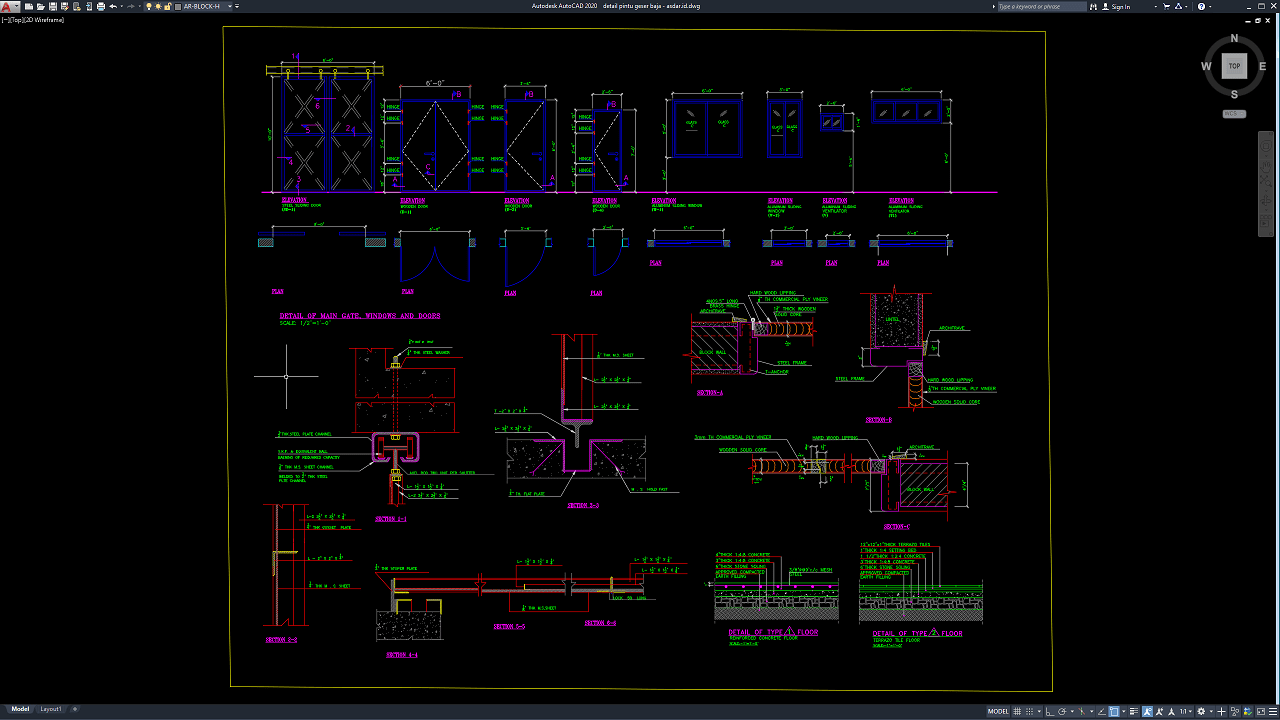Click the MODEL space button in status bar

click(x=998, y=711)
